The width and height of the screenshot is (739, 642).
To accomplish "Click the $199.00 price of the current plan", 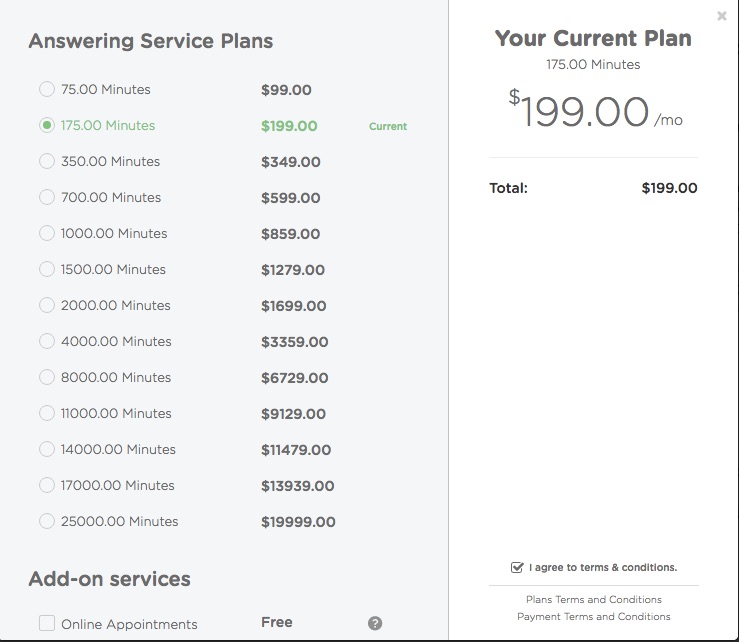I will [x=289, y=126].
